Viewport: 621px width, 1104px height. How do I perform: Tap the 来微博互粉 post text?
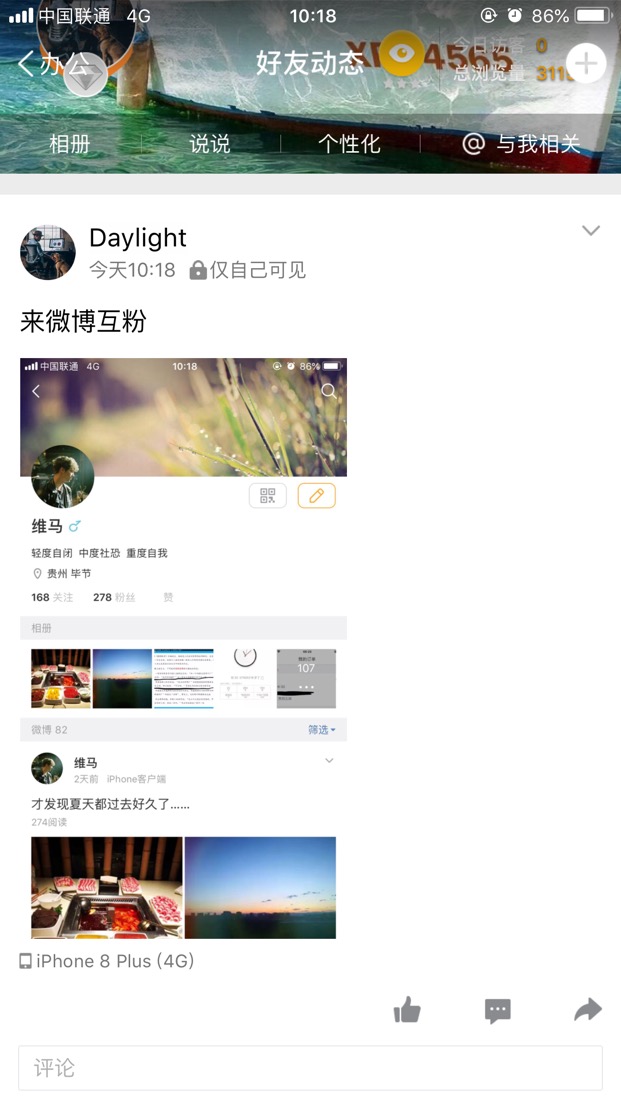pos(83,322)
